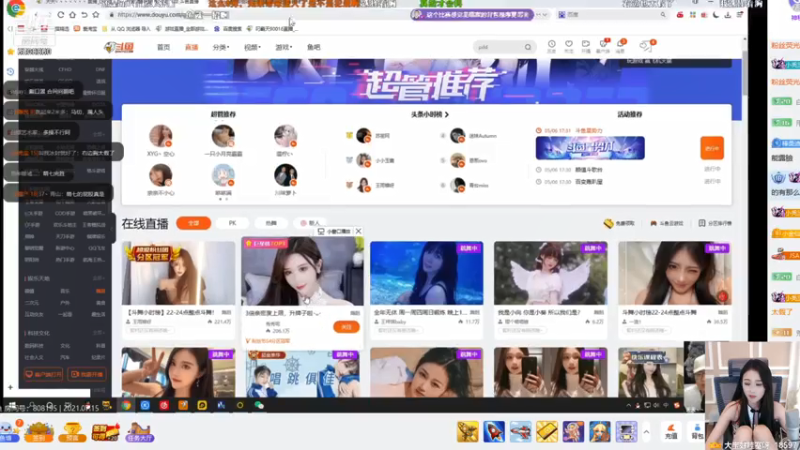This screenshot has height=450, width=800.
Task: Open the 分区排行榜 link
Action: pyautogui.click(x=715, y=223)
